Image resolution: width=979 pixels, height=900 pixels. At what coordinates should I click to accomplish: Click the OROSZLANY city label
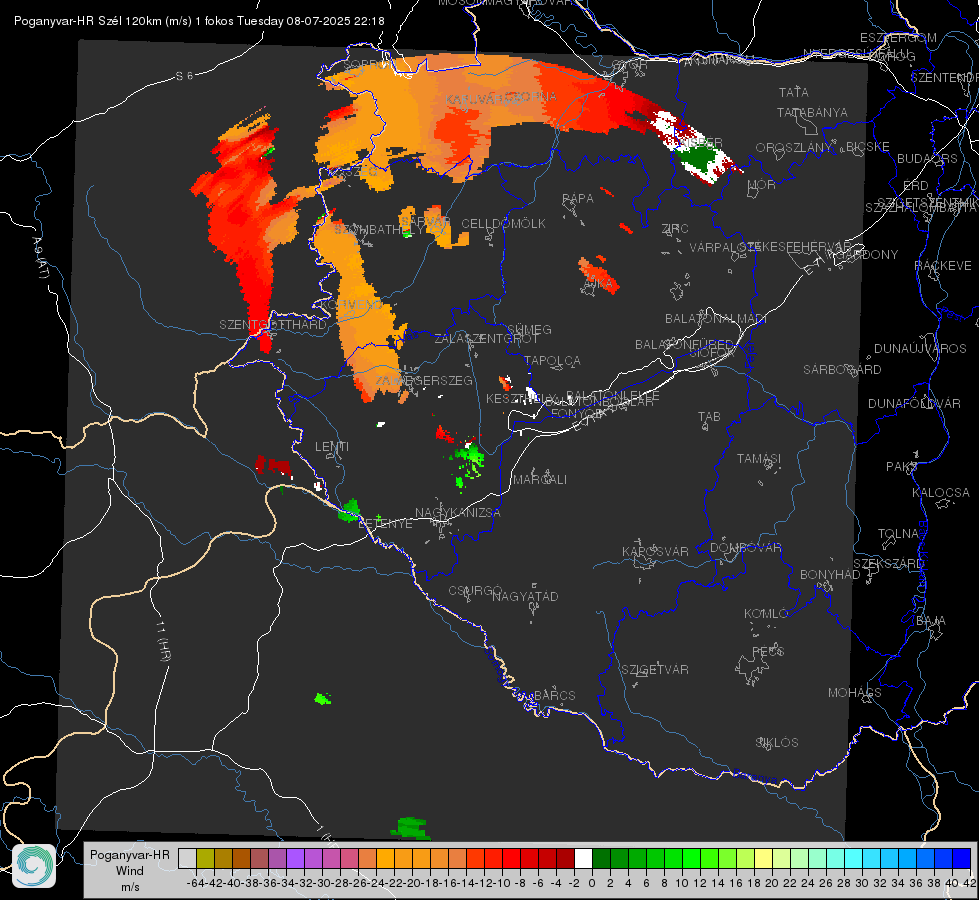coord(794,148)
